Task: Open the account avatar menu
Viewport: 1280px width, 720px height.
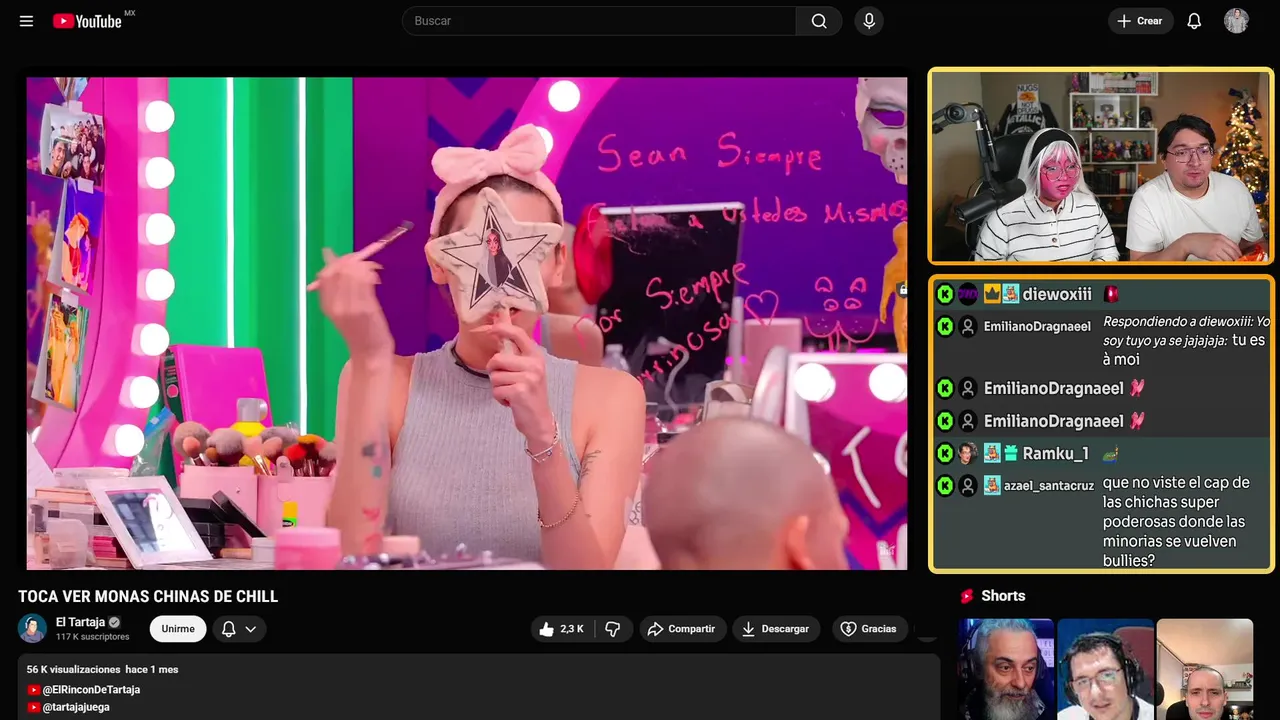Action: point(1236,21)
